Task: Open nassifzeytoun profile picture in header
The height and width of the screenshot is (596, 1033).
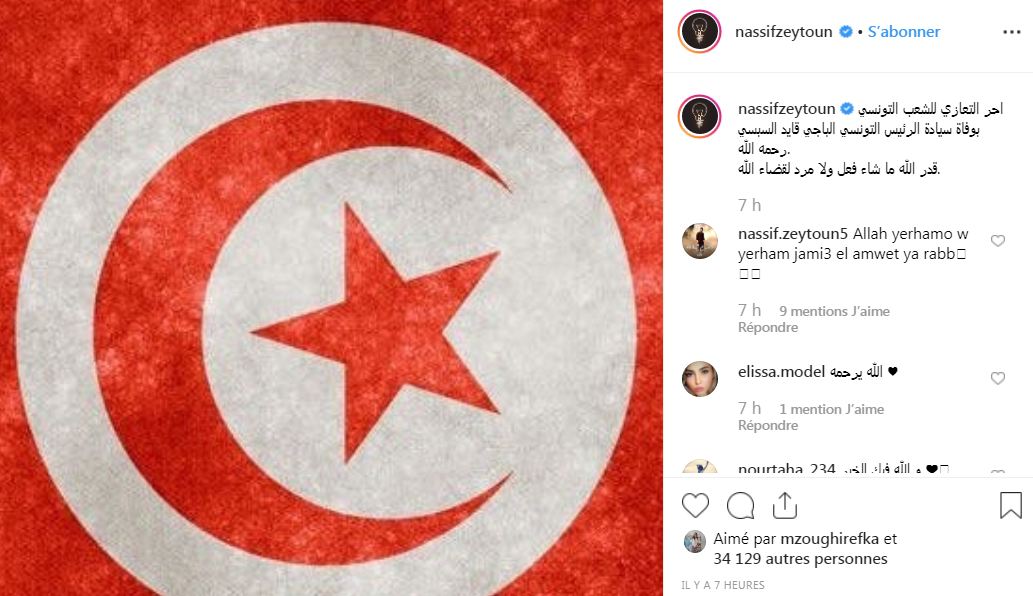Action: (700, 31)
